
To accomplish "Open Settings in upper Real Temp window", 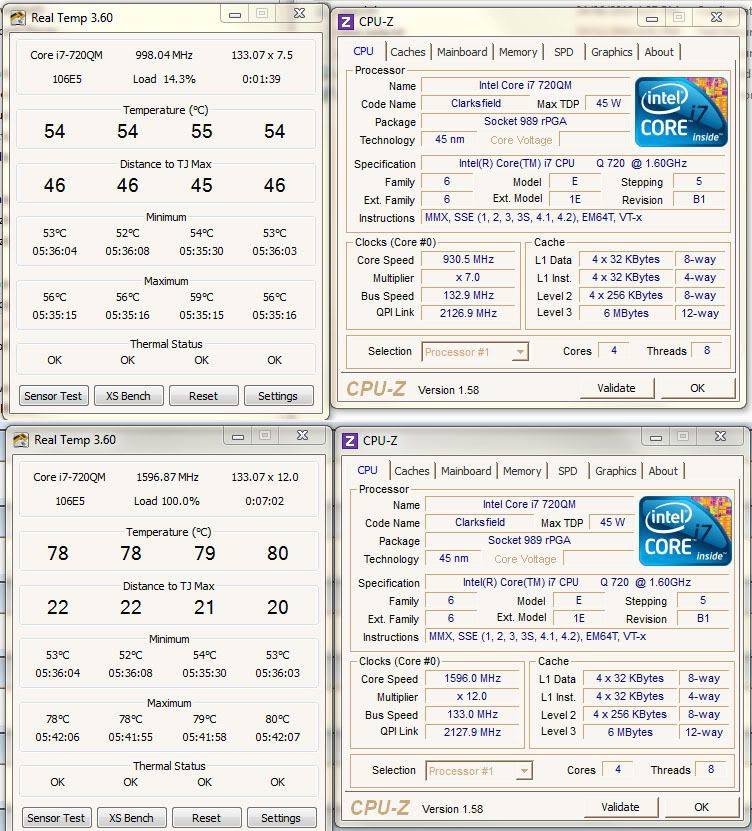I will [278, 396].
